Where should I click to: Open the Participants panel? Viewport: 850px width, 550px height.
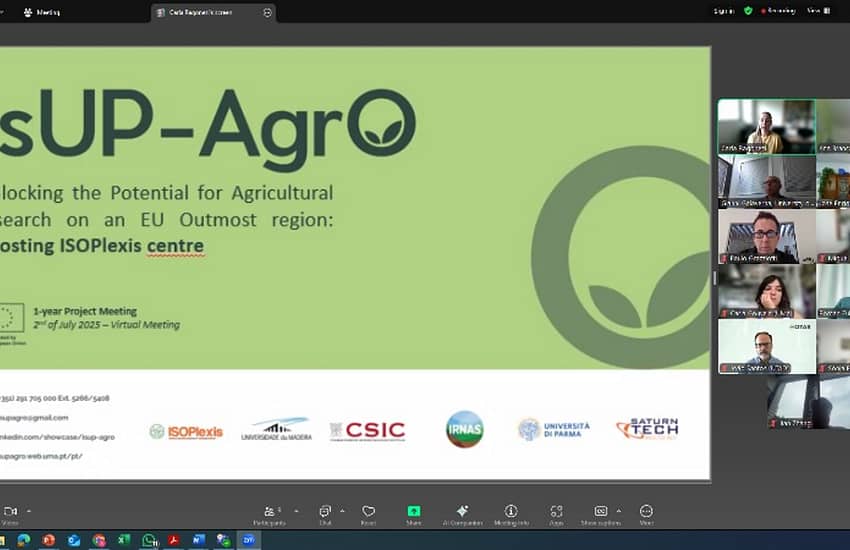[x=270, y=515]
